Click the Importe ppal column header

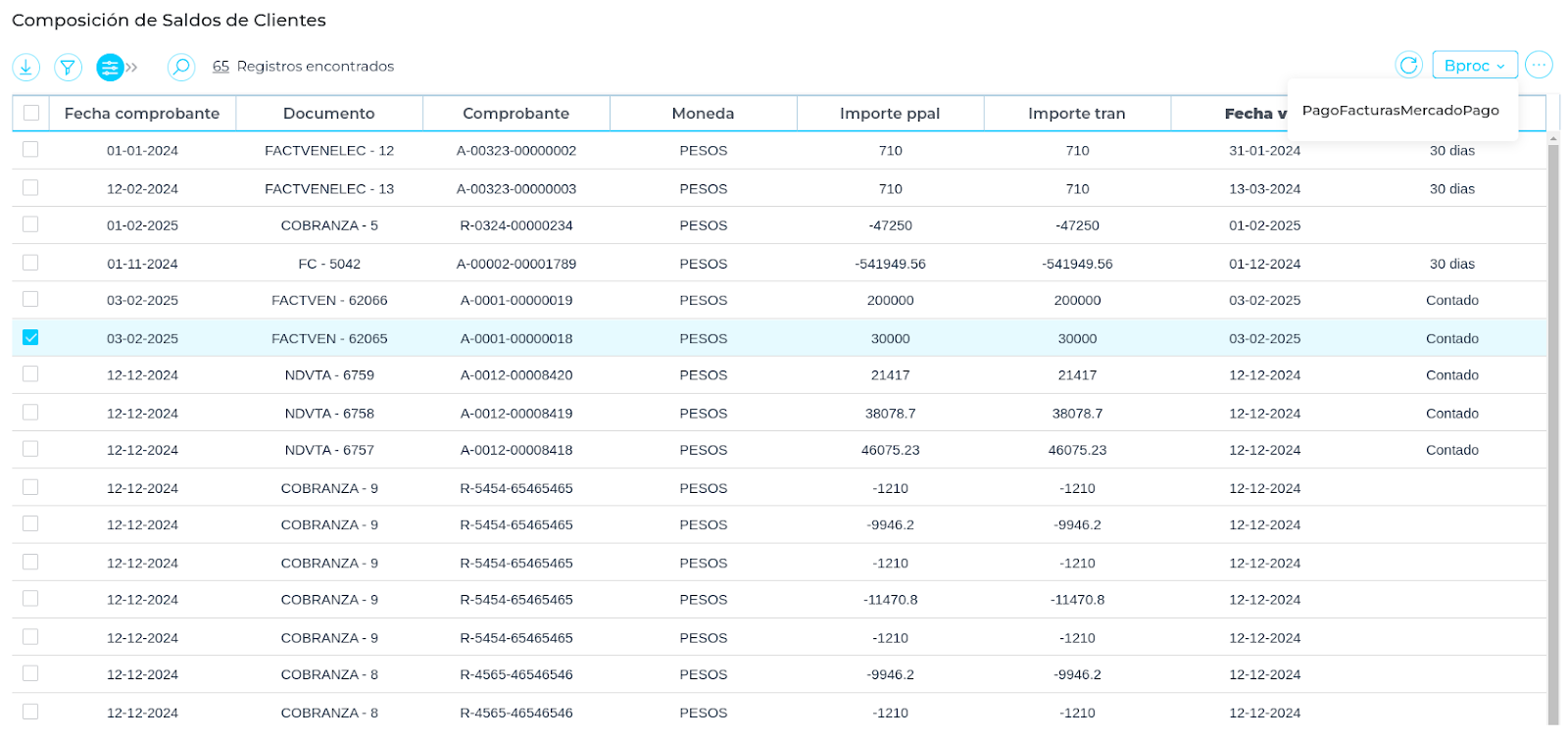889,114
